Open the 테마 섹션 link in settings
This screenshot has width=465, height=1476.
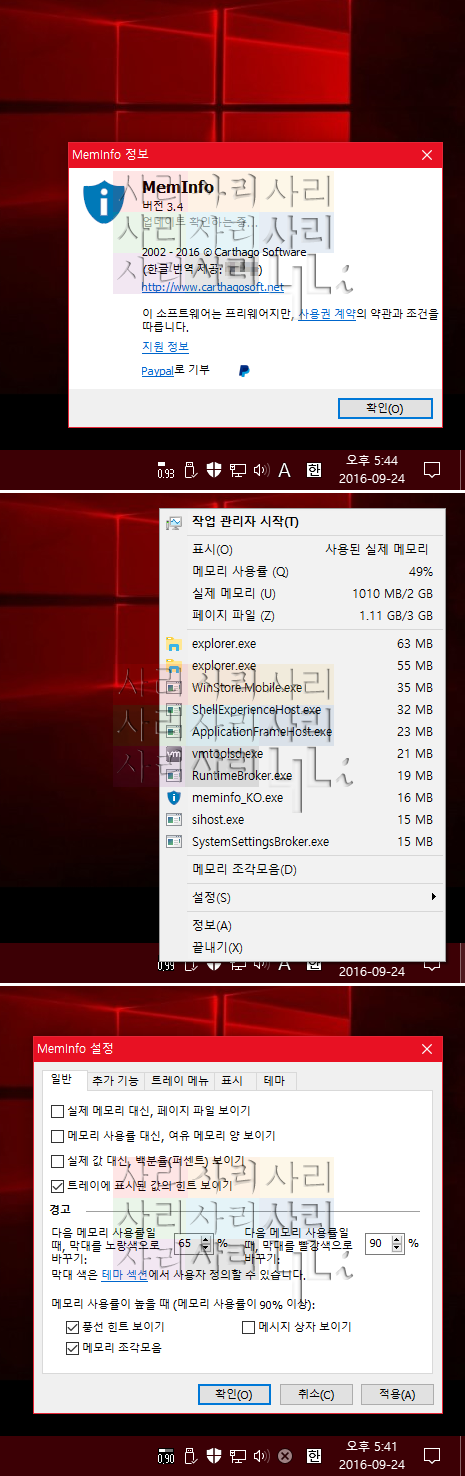click(x=125, y=1275)
